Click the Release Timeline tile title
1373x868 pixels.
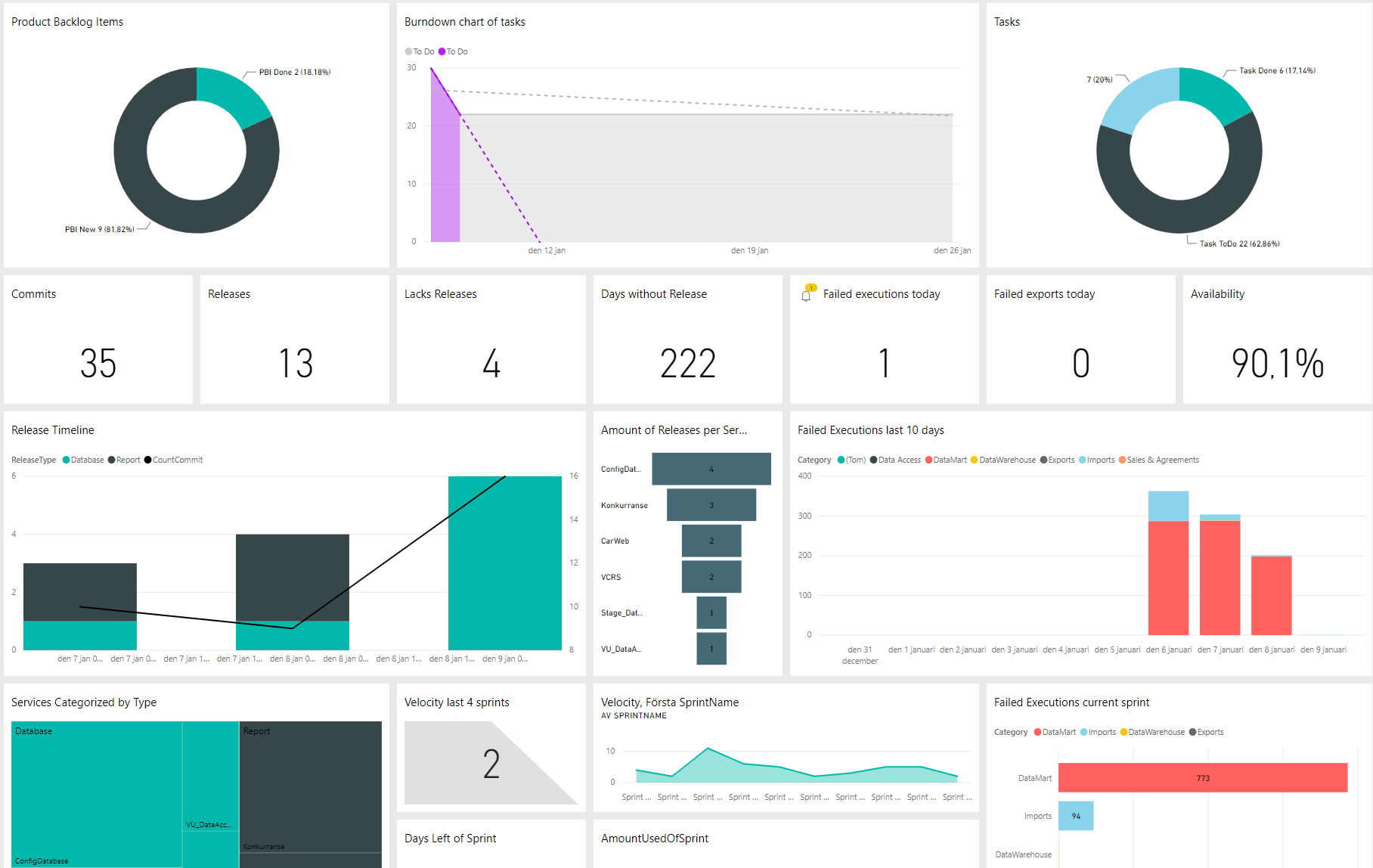(53, 430)
